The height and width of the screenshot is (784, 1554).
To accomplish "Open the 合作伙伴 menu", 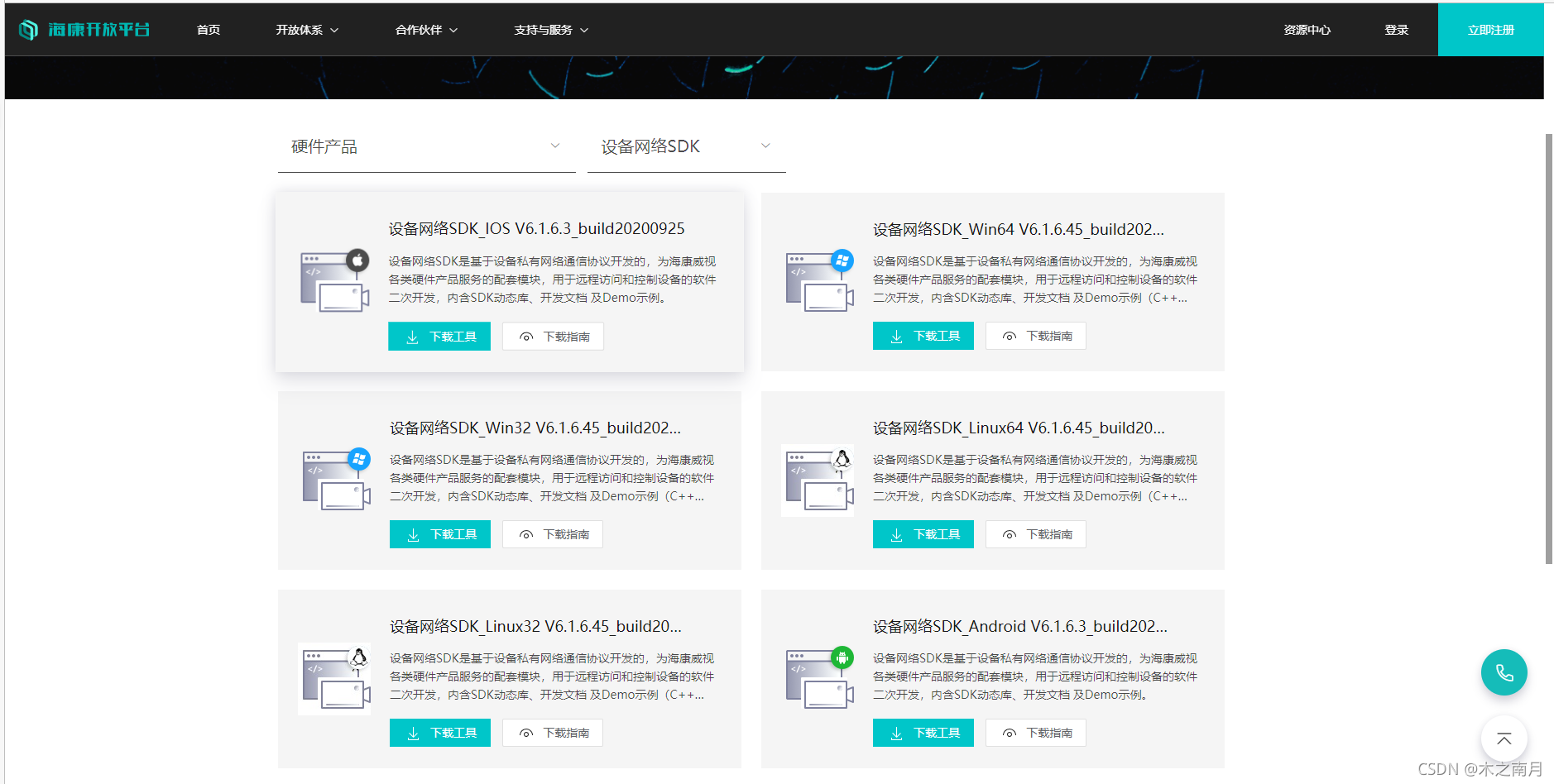I will [426, 30].
